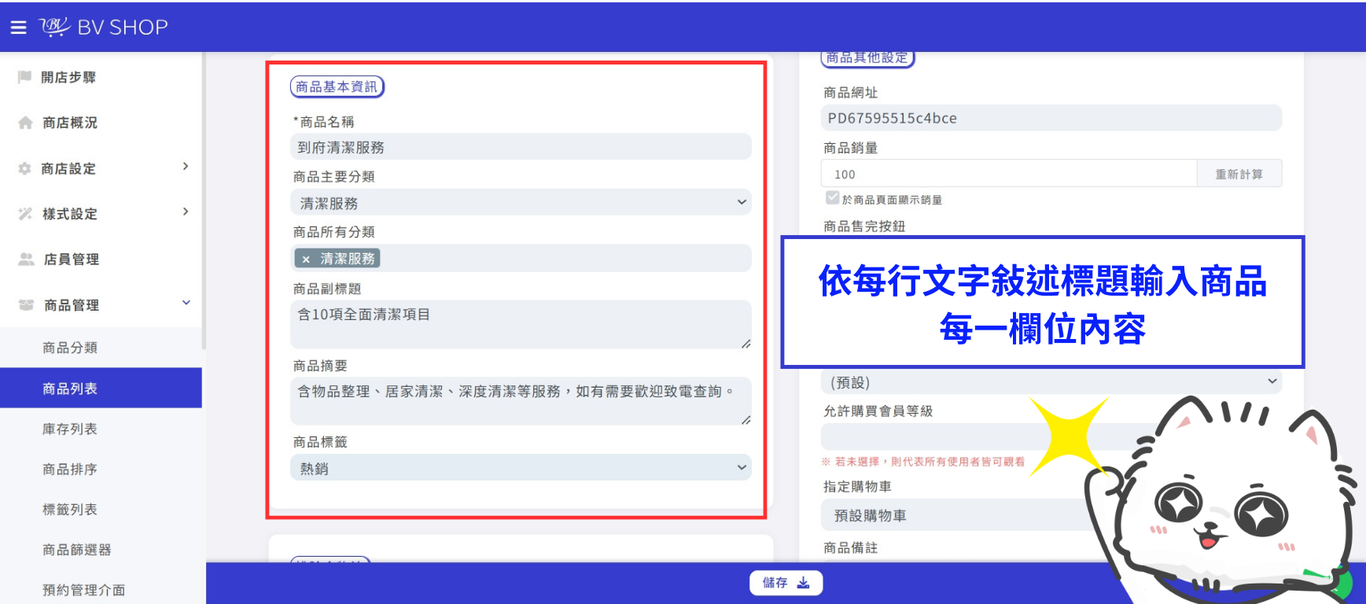
Task: Click the flag icon beside 開店步驟
Action: pyautogui.click(x=25, y=77)
